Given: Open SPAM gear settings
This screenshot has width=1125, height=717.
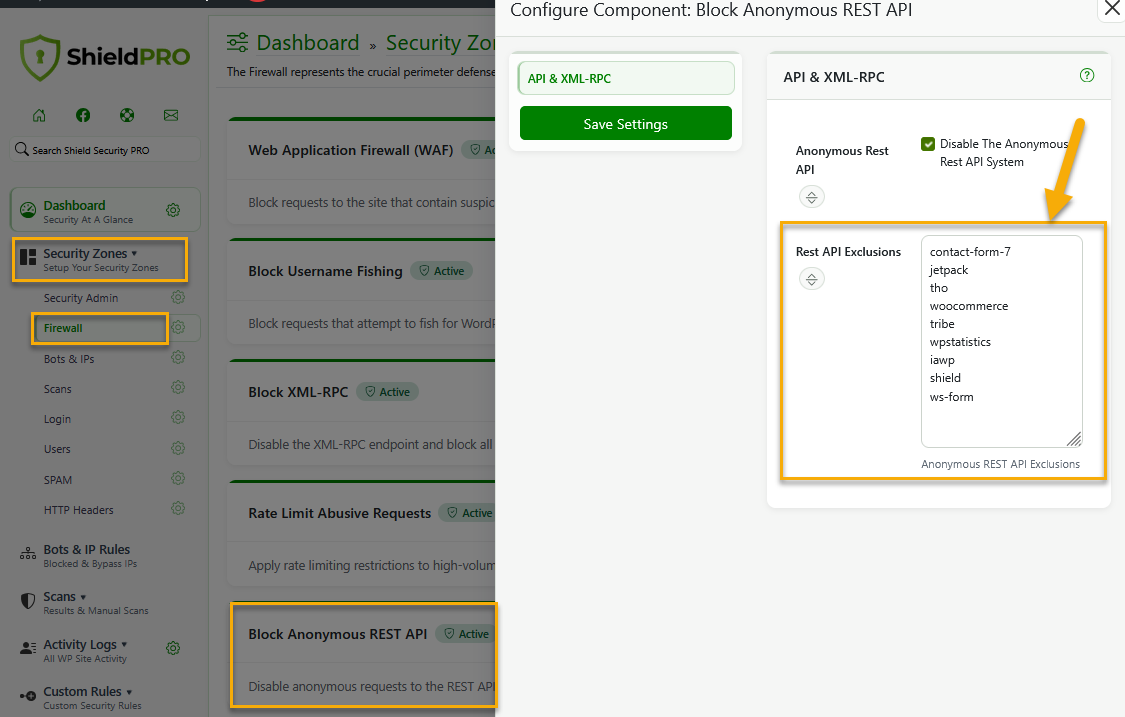Looking at the screenshot, I should pos(178,479).
